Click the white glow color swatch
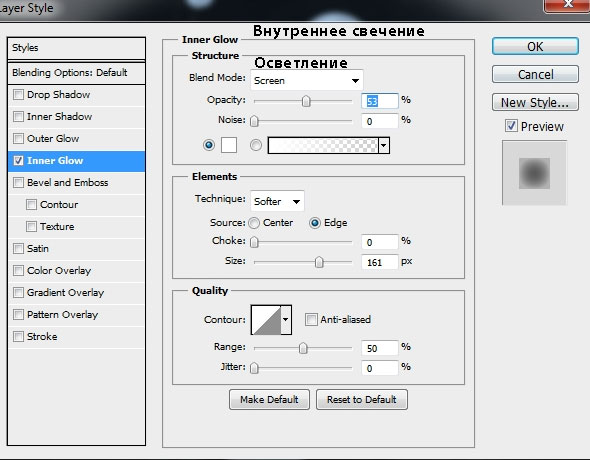The height and width of the screenshot is (460, 590). pos(229,145)
